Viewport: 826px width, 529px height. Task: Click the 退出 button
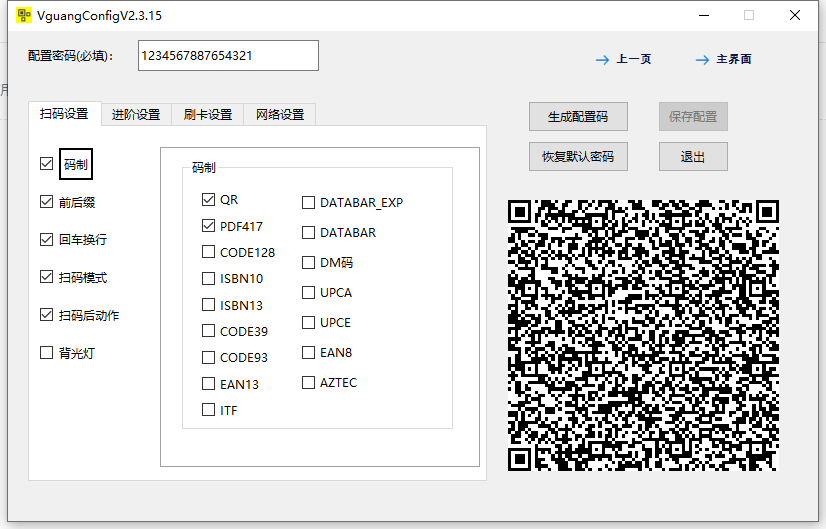click(693, 156)
